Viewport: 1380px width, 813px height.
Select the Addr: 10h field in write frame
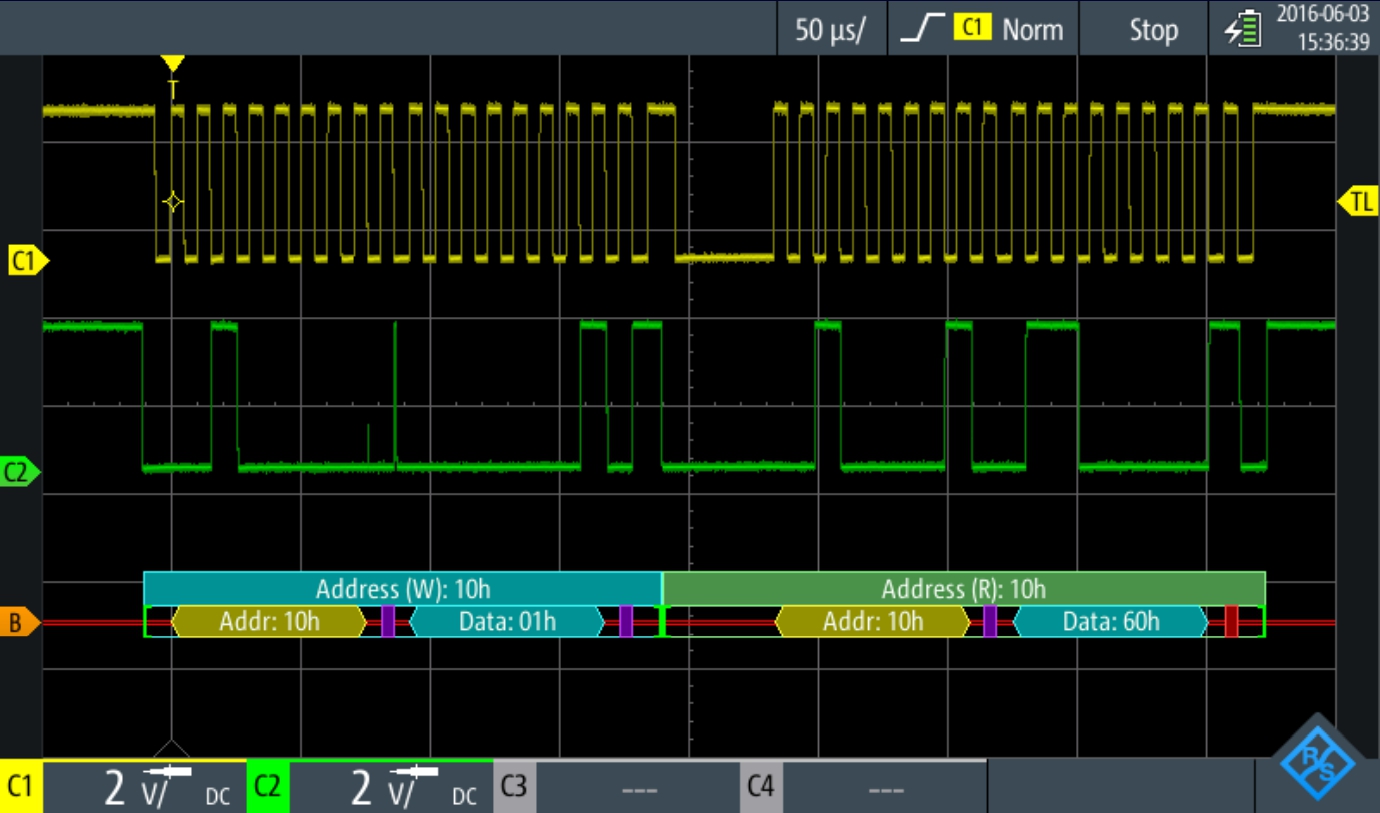[269, 622]
